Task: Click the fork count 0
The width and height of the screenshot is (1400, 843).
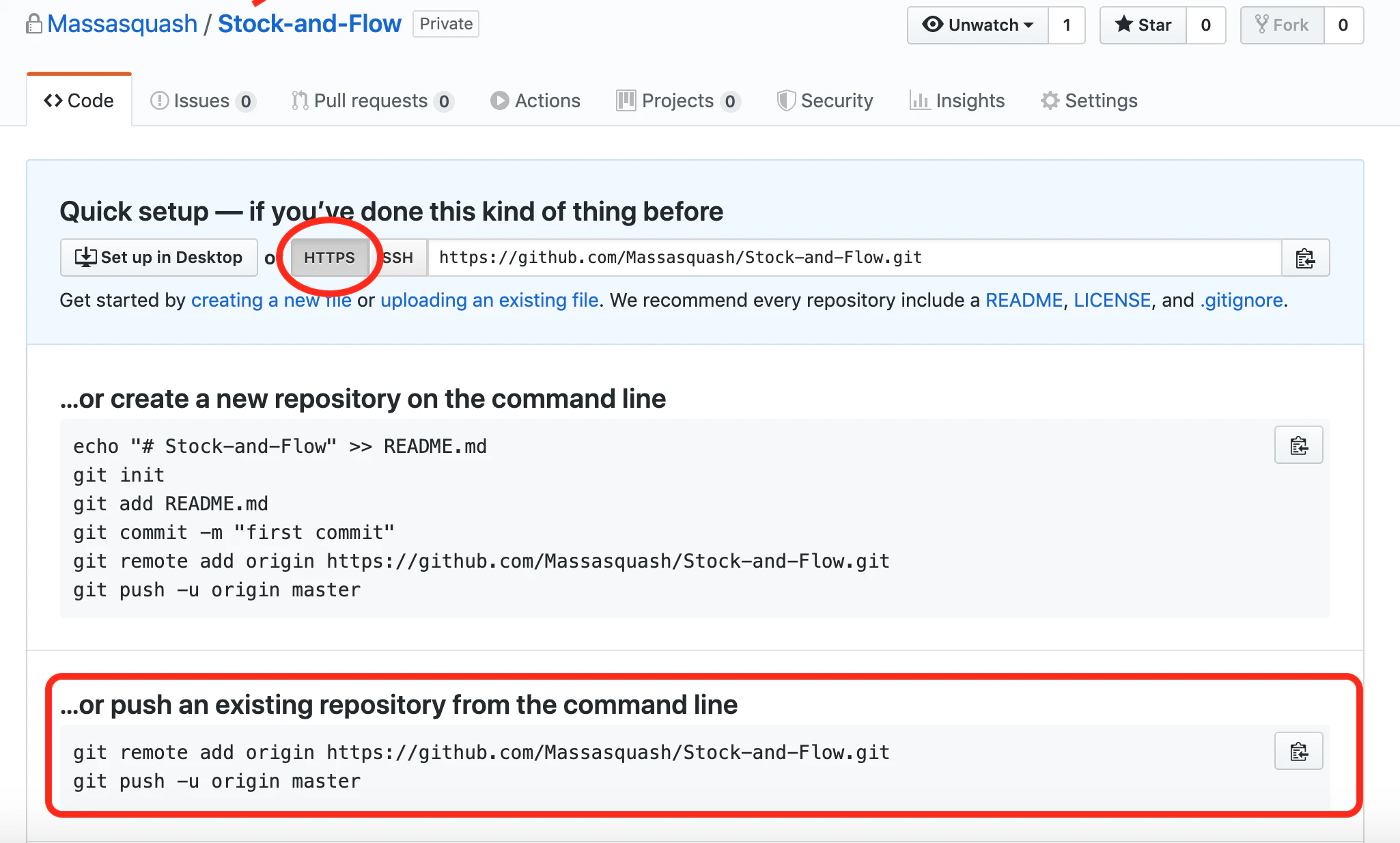Action: (1343, 25)
